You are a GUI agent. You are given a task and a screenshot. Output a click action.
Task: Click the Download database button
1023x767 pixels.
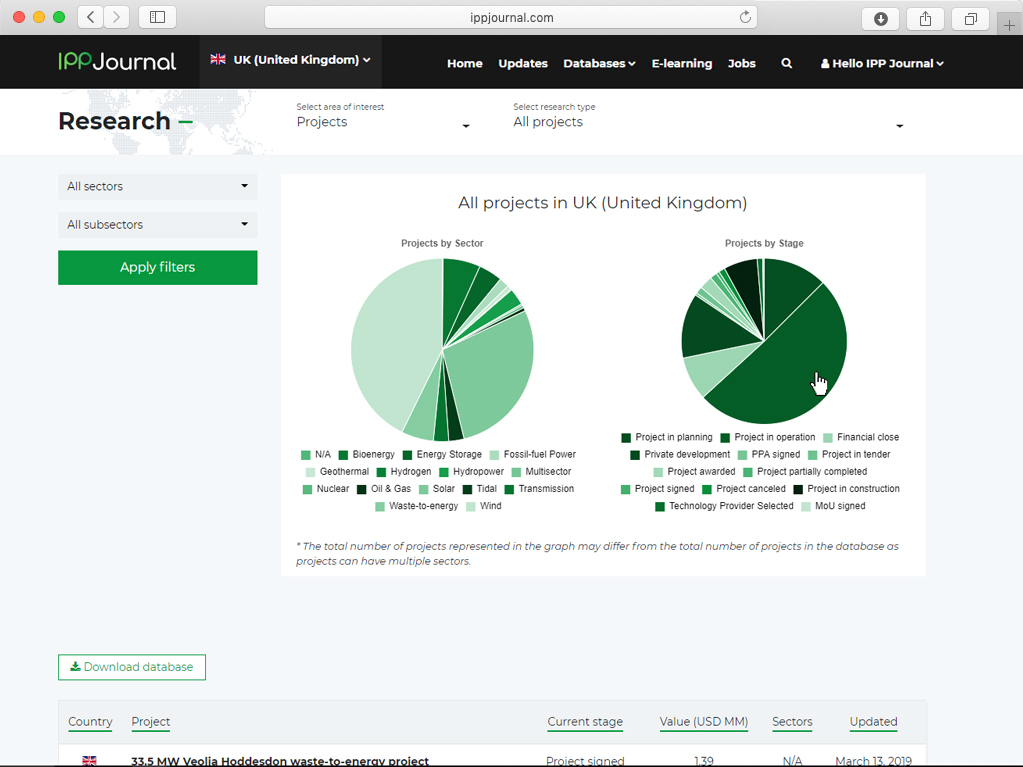pos(132,667)
